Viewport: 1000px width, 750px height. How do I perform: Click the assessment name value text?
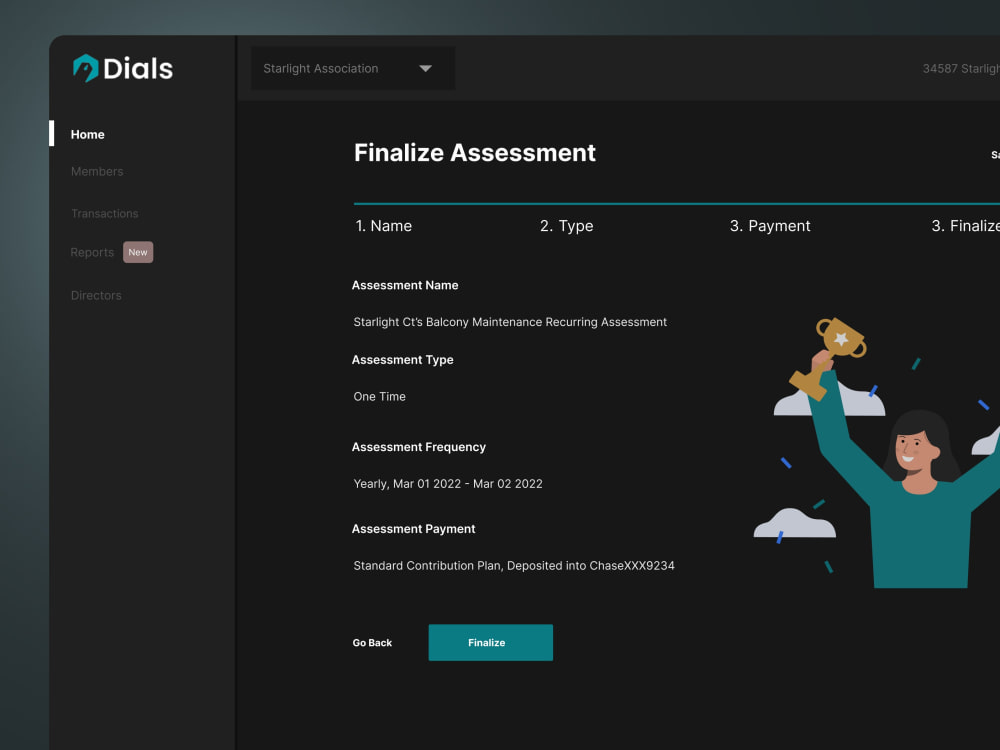pos(510,322)
